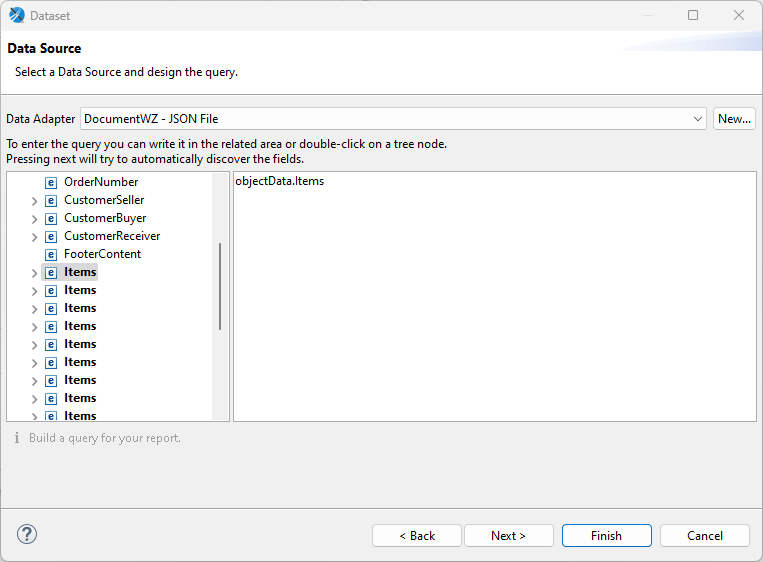
Task: Click the element icon beside CustomerBuyer
Action: 51,218
